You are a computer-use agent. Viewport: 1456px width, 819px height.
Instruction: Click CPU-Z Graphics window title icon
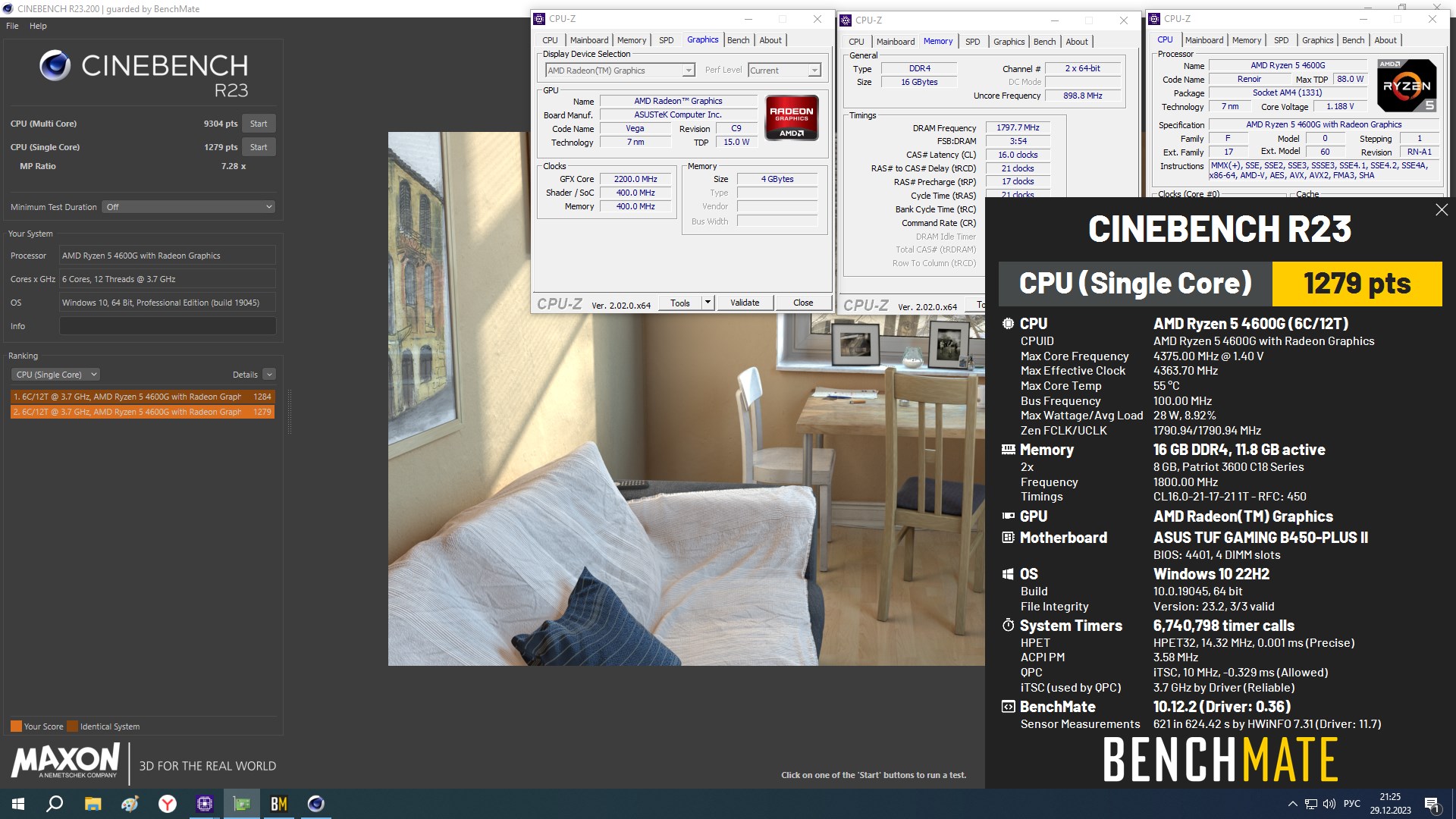539,19
